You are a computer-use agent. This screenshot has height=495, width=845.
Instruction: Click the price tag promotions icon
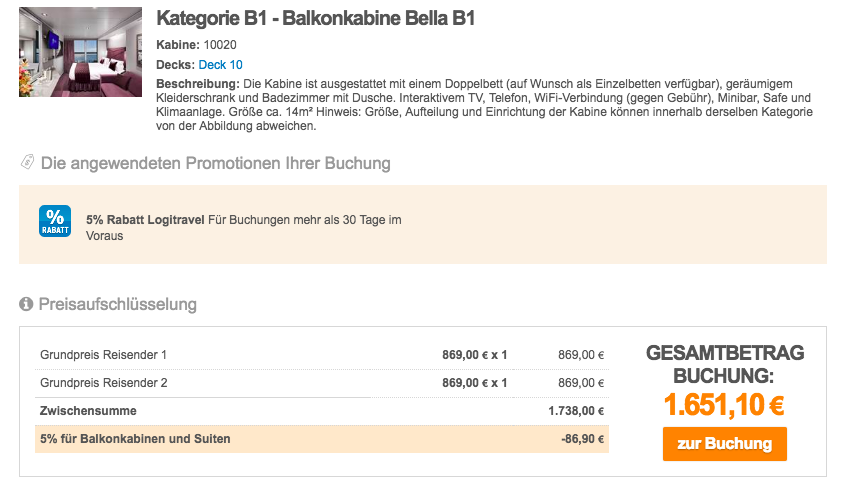coord(27,162)
